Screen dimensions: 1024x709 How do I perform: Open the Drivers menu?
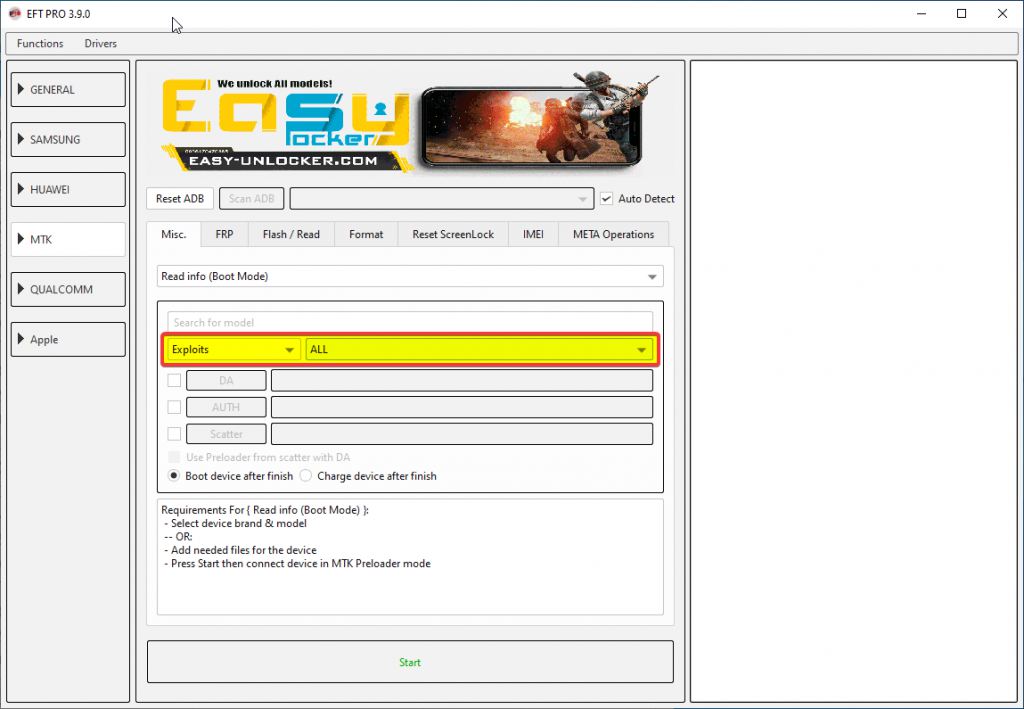click(101, 43)
